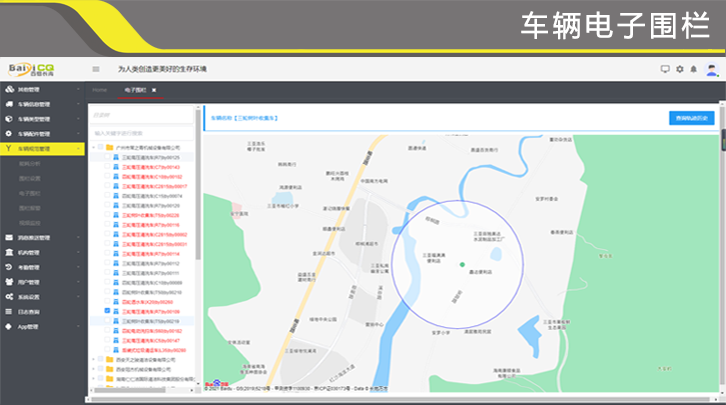Screen dimensions: 726x405
Task: Click the BaiyiCG logo
Action: tap(32, 68)
